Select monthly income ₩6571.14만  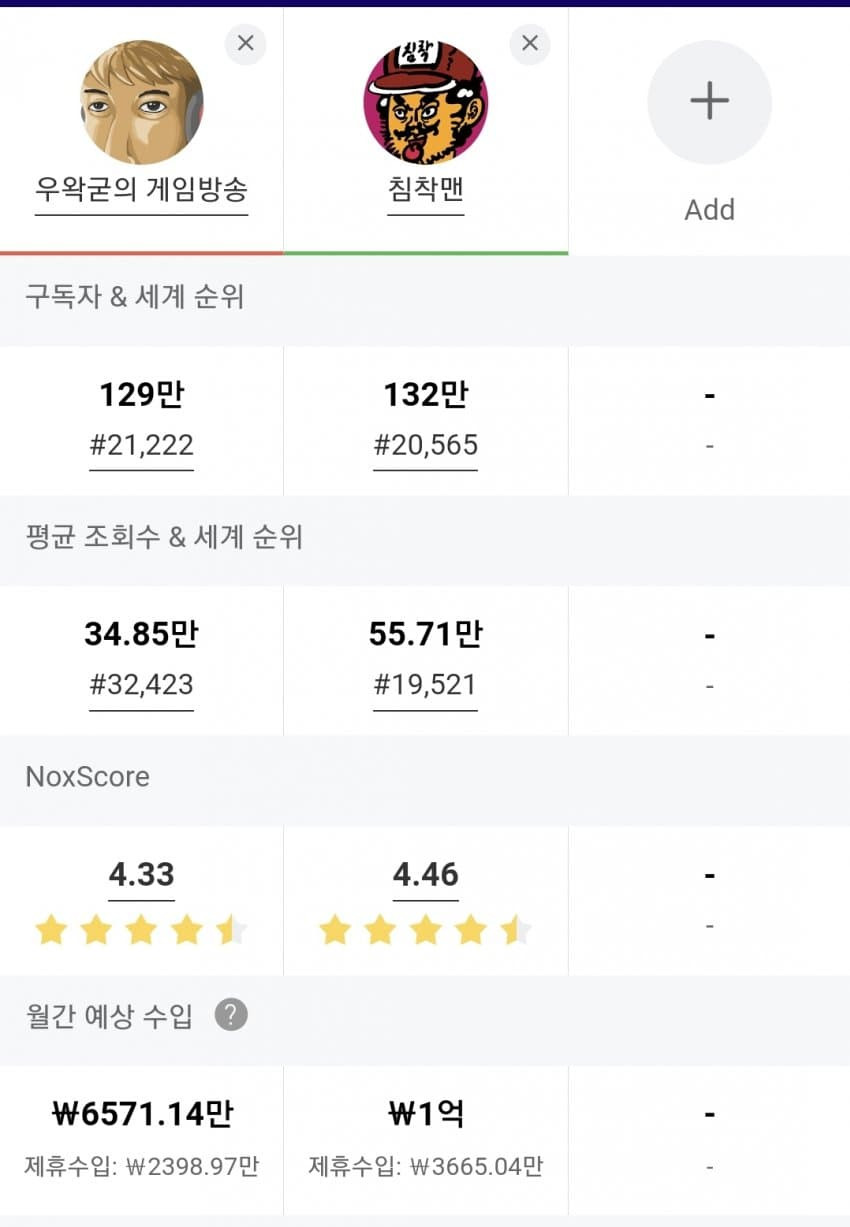point(141,1114)
